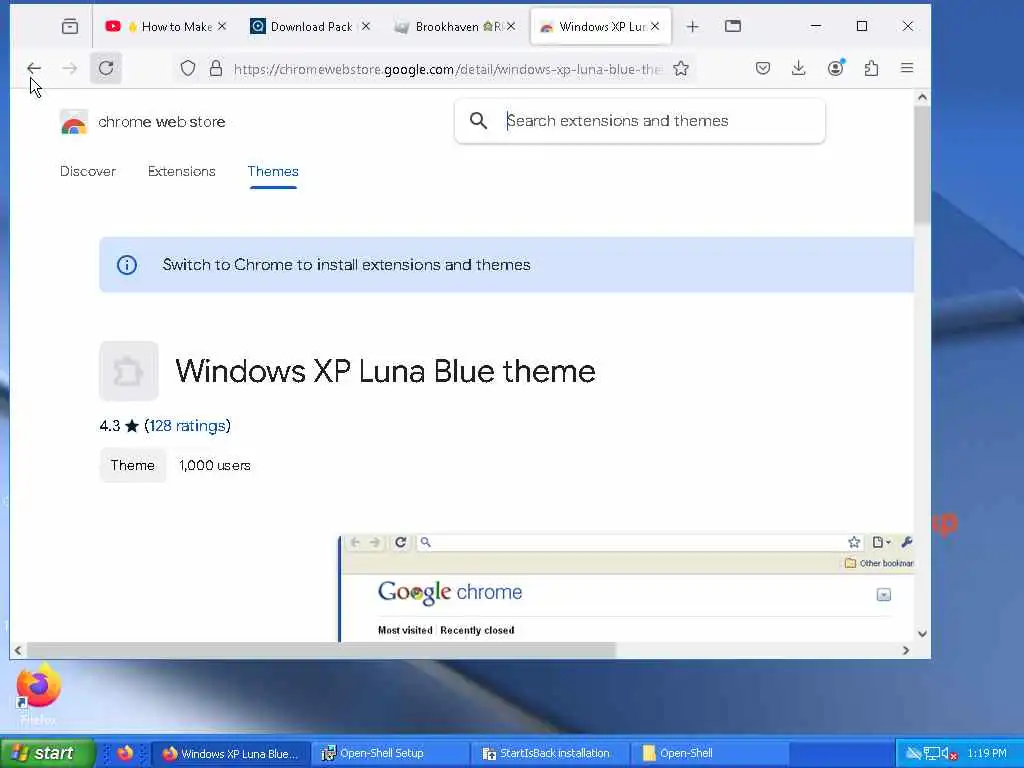Viewport: 1024px width, 768px height.
Task: Click the theme placeholder icon next to title
Action: [129, 371]
